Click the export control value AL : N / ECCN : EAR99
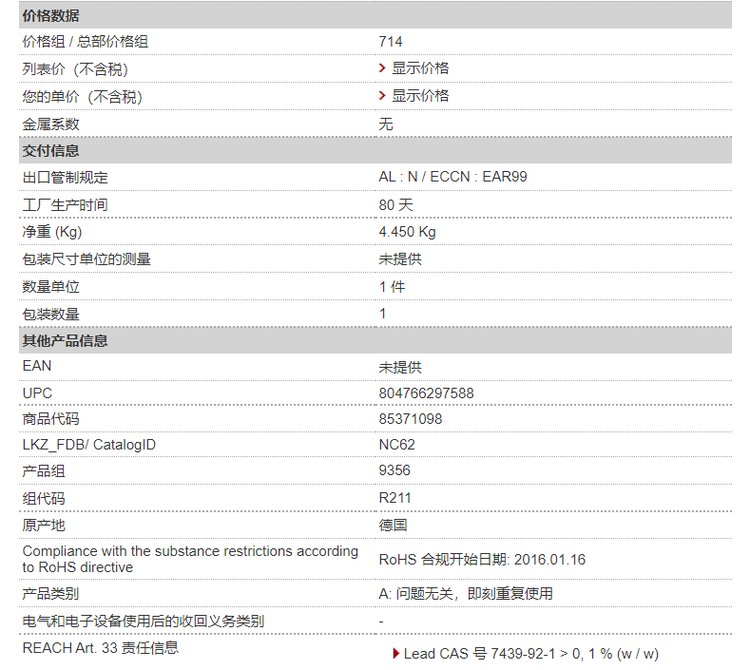The width and height of the screenshot is (750, 670). tap(453, 177)
